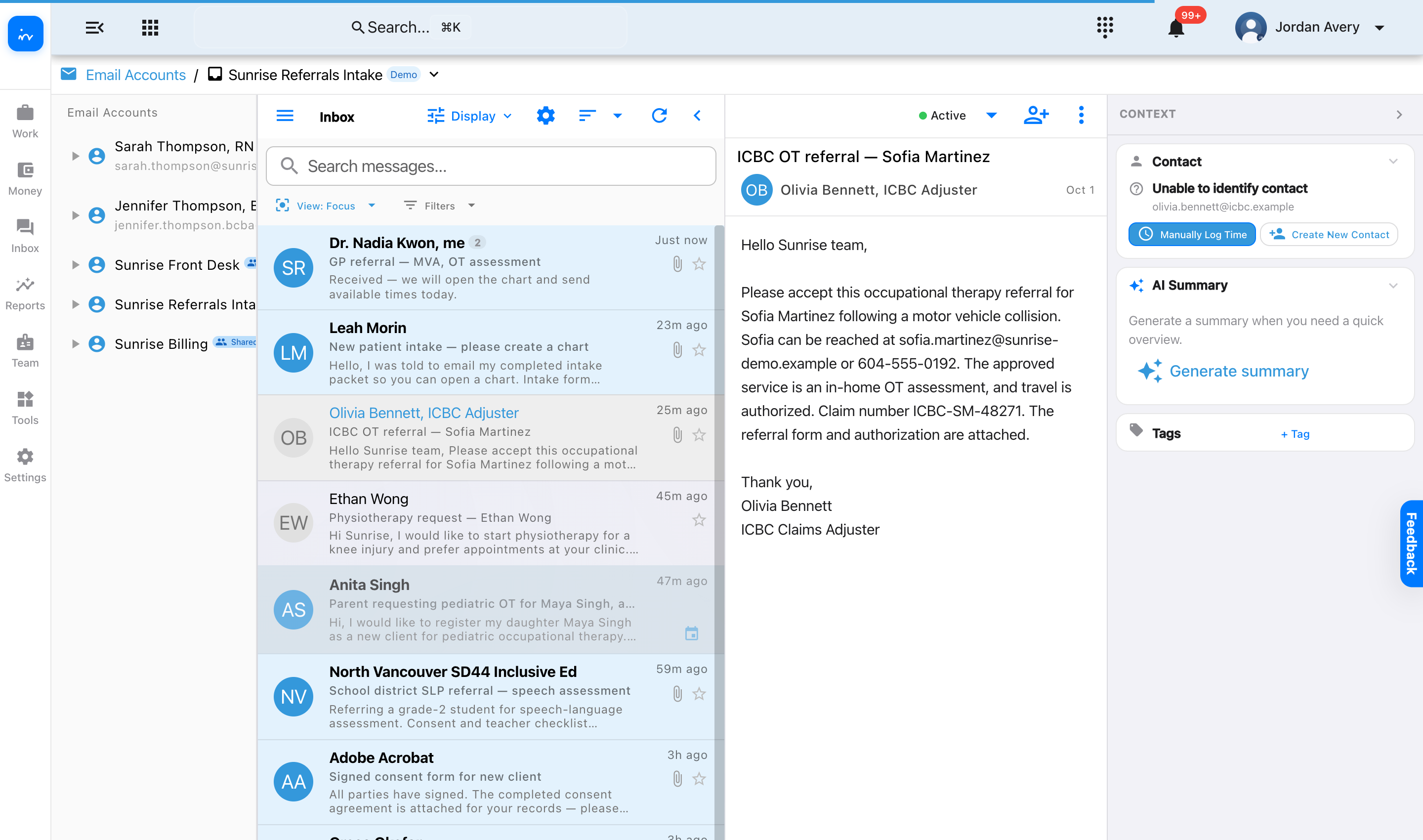Open inbox settings gear
The width and height of the screenshot is (1423, 840).
(x=545, y=116)
